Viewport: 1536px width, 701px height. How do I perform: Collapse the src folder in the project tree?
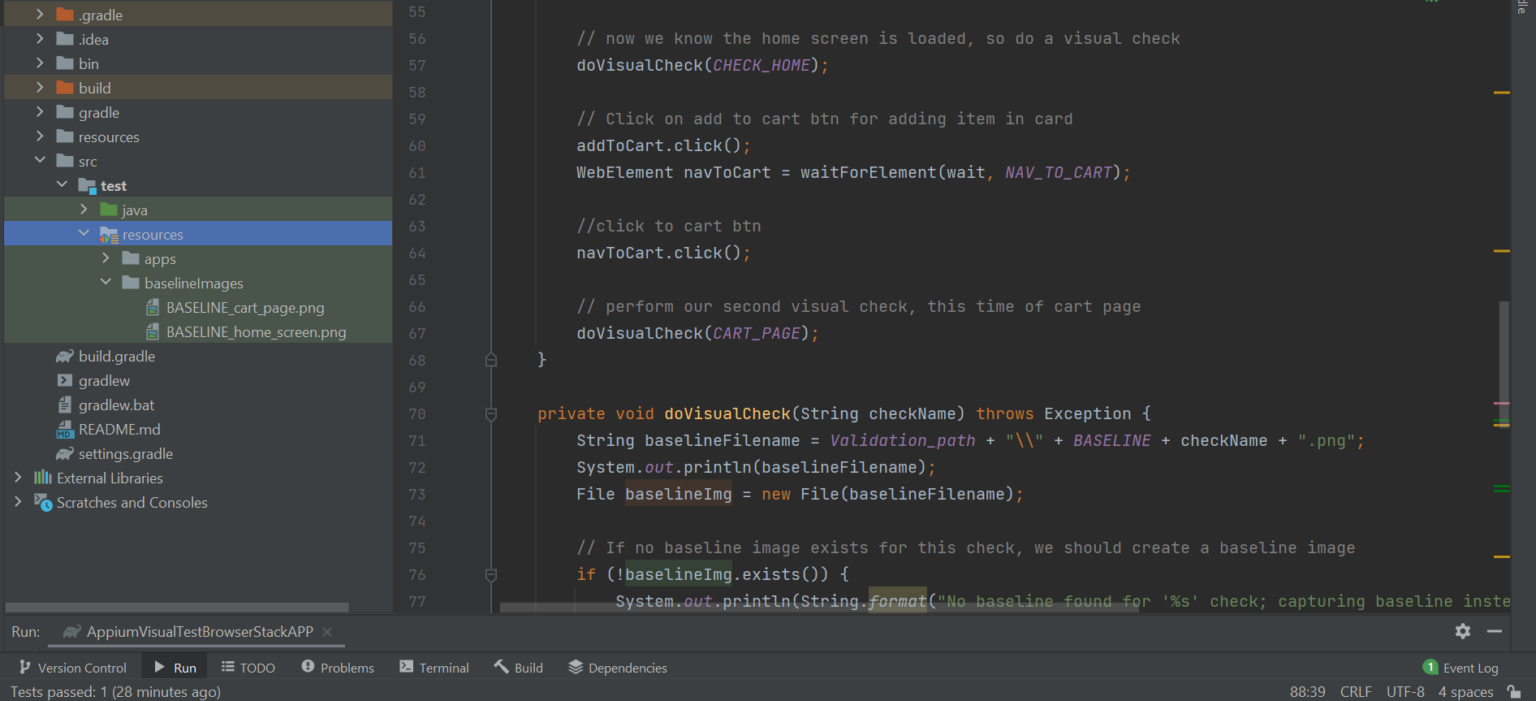pos(41,160)
